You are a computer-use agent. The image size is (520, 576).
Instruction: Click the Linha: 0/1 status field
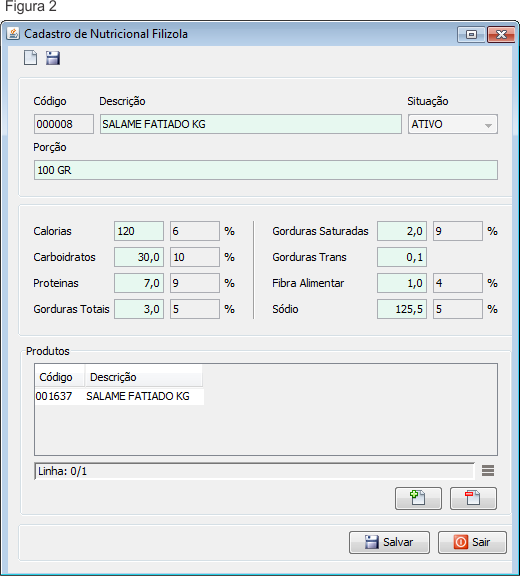(254, 471)
